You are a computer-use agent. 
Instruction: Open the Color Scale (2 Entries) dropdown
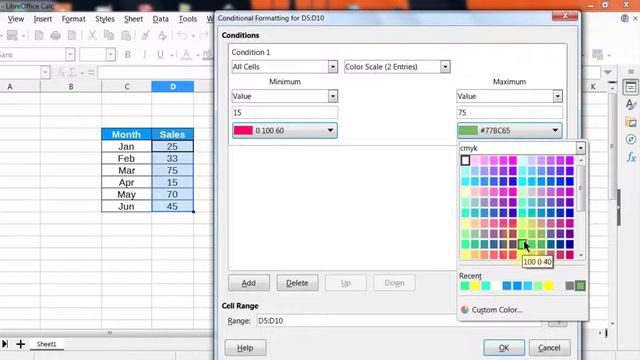click(445, 67)
